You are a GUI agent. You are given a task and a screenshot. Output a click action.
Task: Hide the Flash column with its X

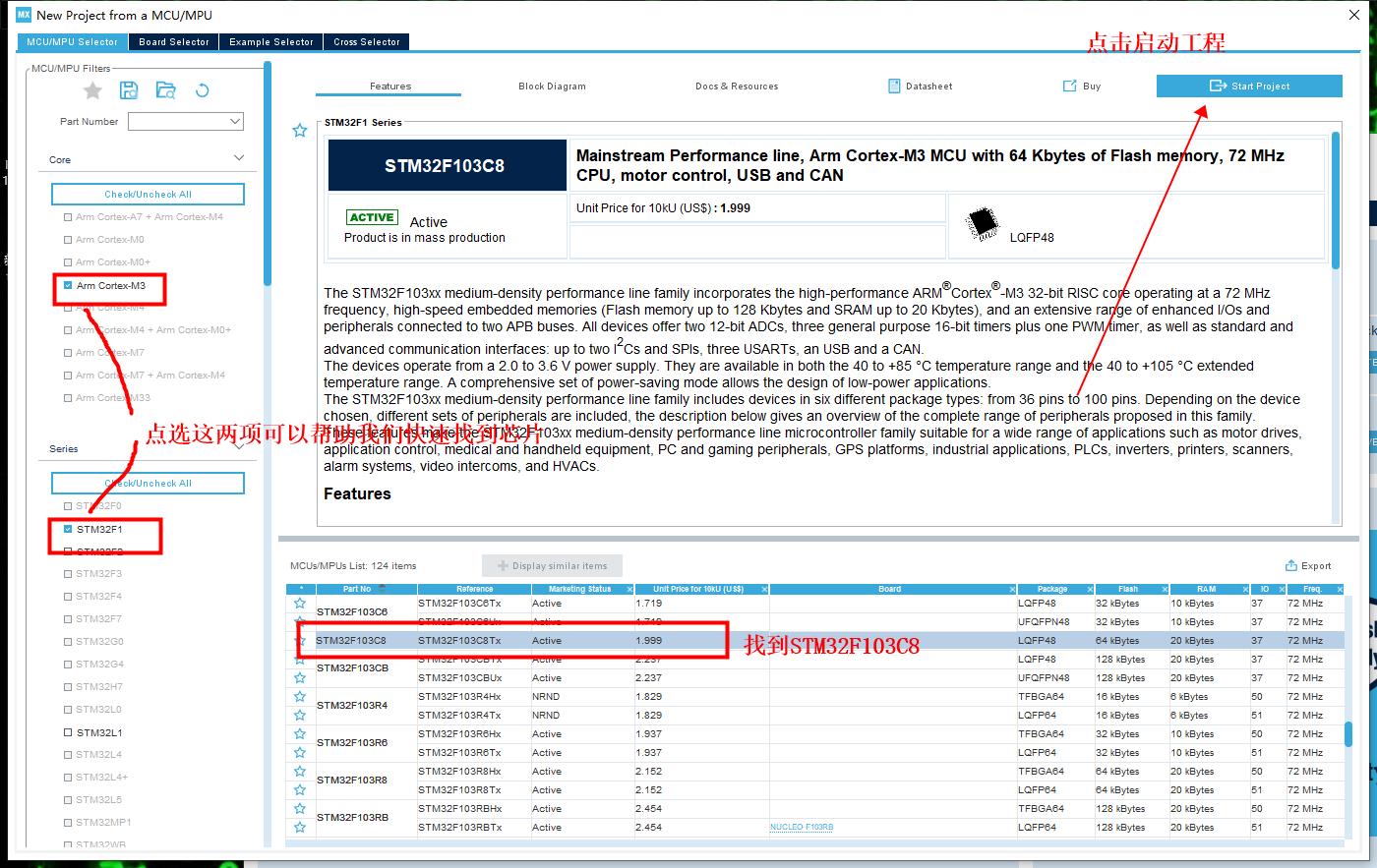click(x=1164, y=589)
